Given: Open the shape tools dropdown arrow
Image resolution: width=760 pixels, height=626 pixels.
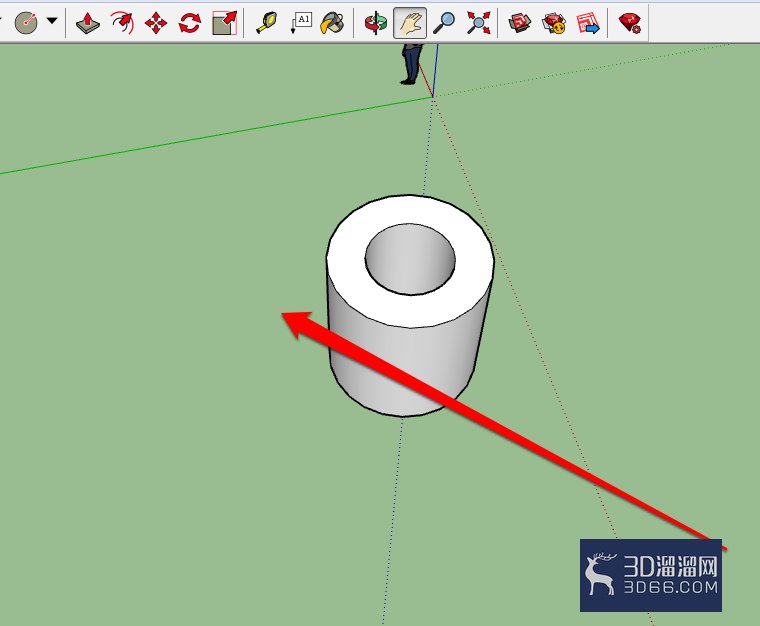Looking at the screenshot, I should [x=52, y=21].
